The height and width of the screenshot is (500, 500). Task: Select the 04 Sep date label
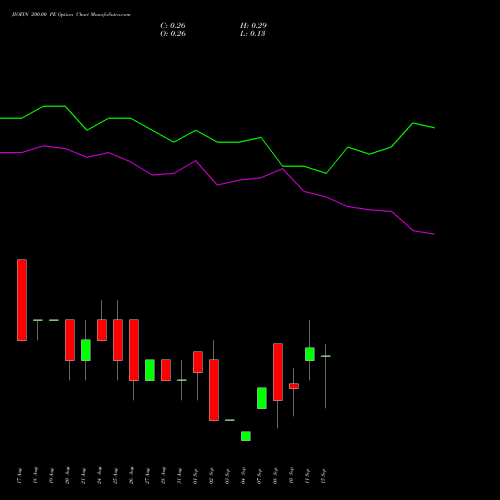point(243,476)
